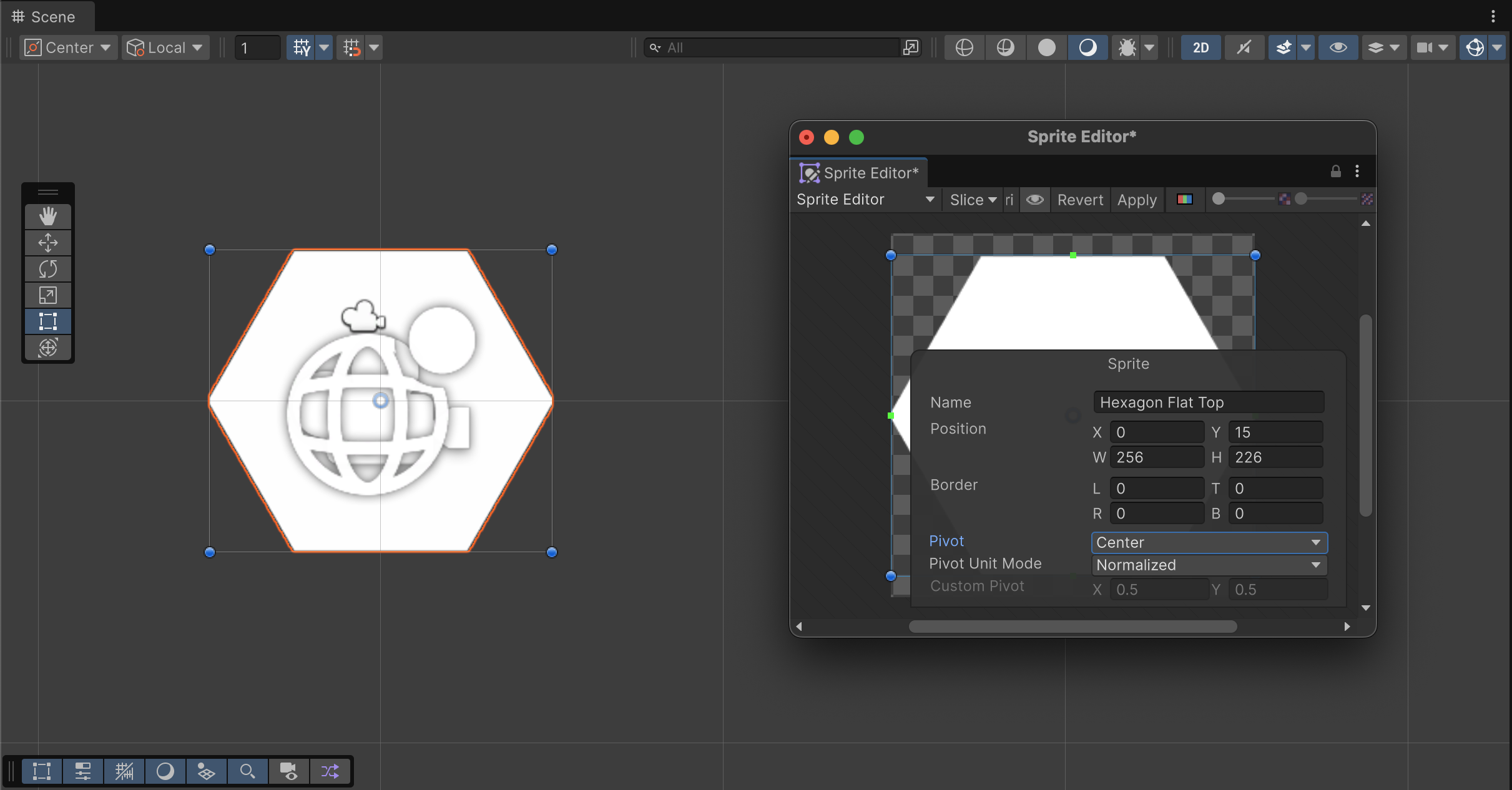Click the sprite Name input field

[1208, 402]
